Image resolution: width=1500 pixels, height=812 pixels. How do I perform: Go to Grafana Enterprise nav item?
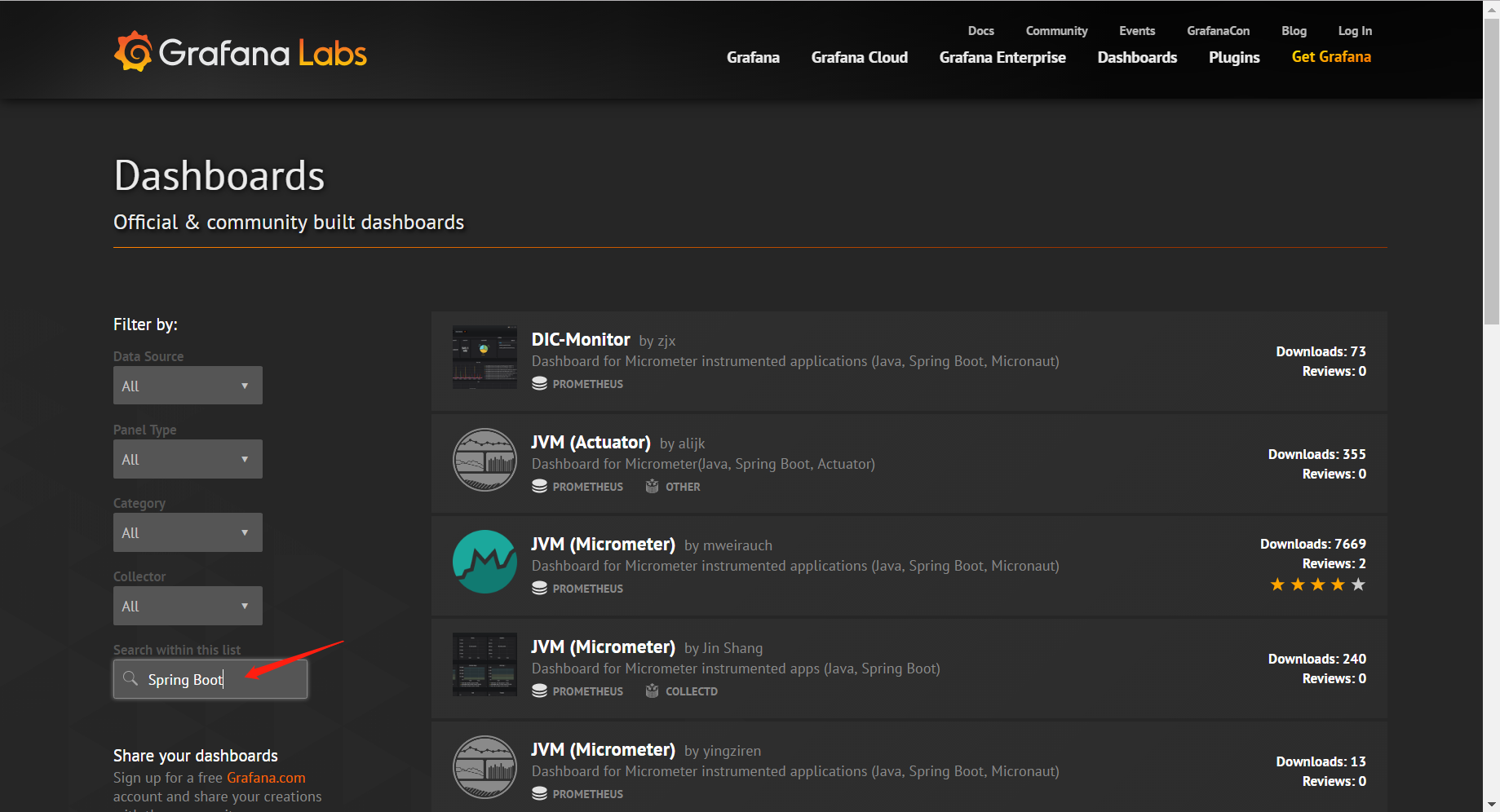pos(1002,57)
